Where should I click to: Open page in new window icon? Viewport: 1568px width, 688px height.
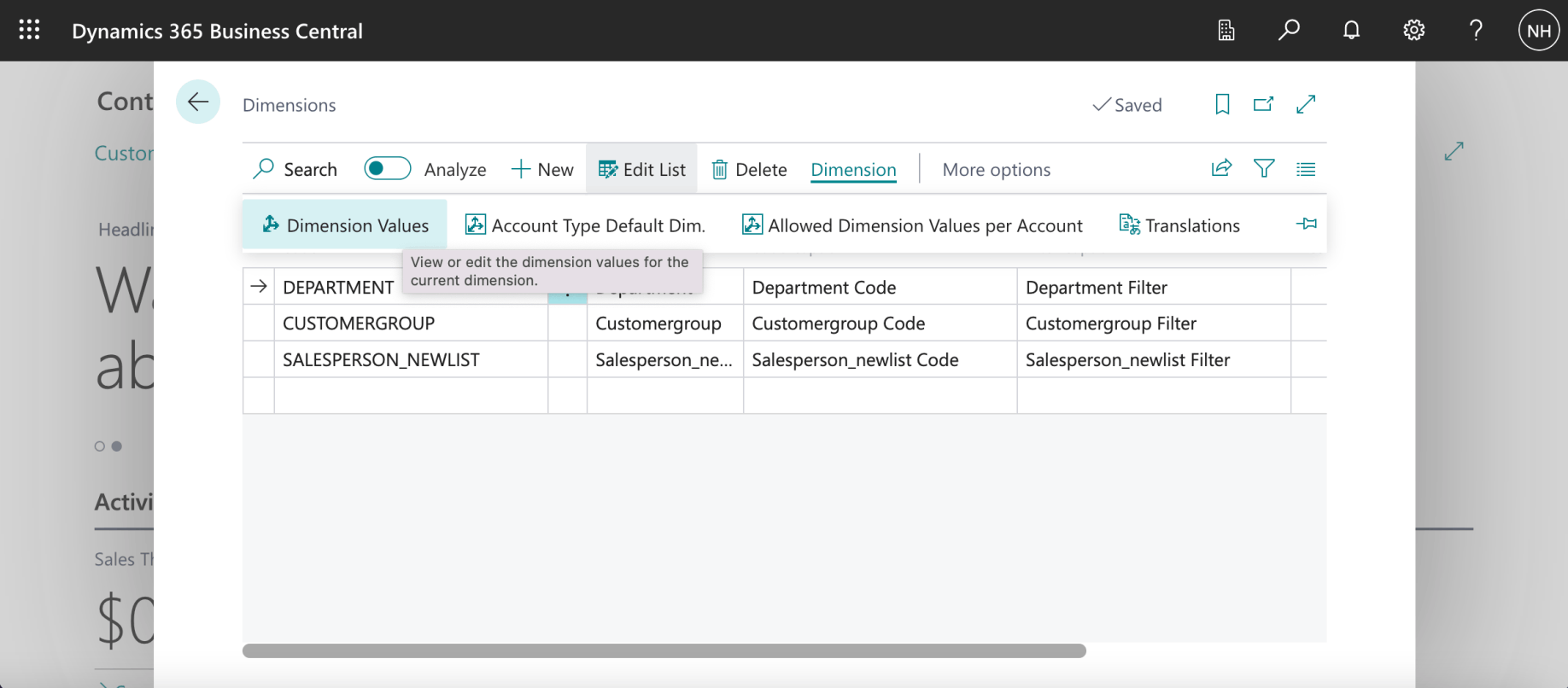pos(1263,104)
